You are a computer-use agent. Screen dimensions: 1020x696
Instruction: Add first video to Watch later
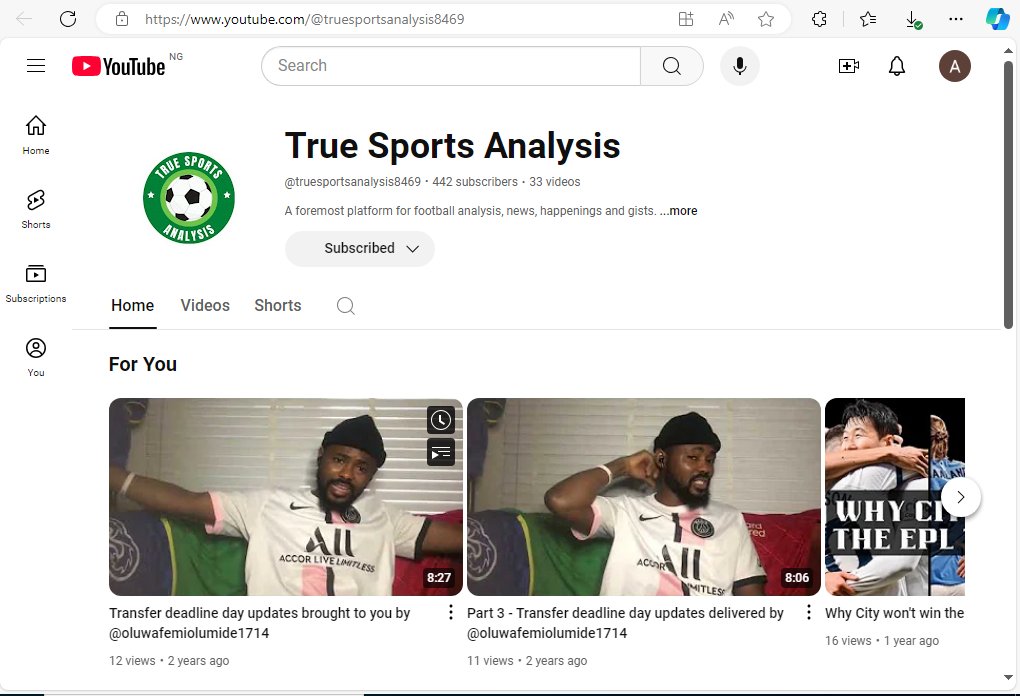[x=440, y=420]
